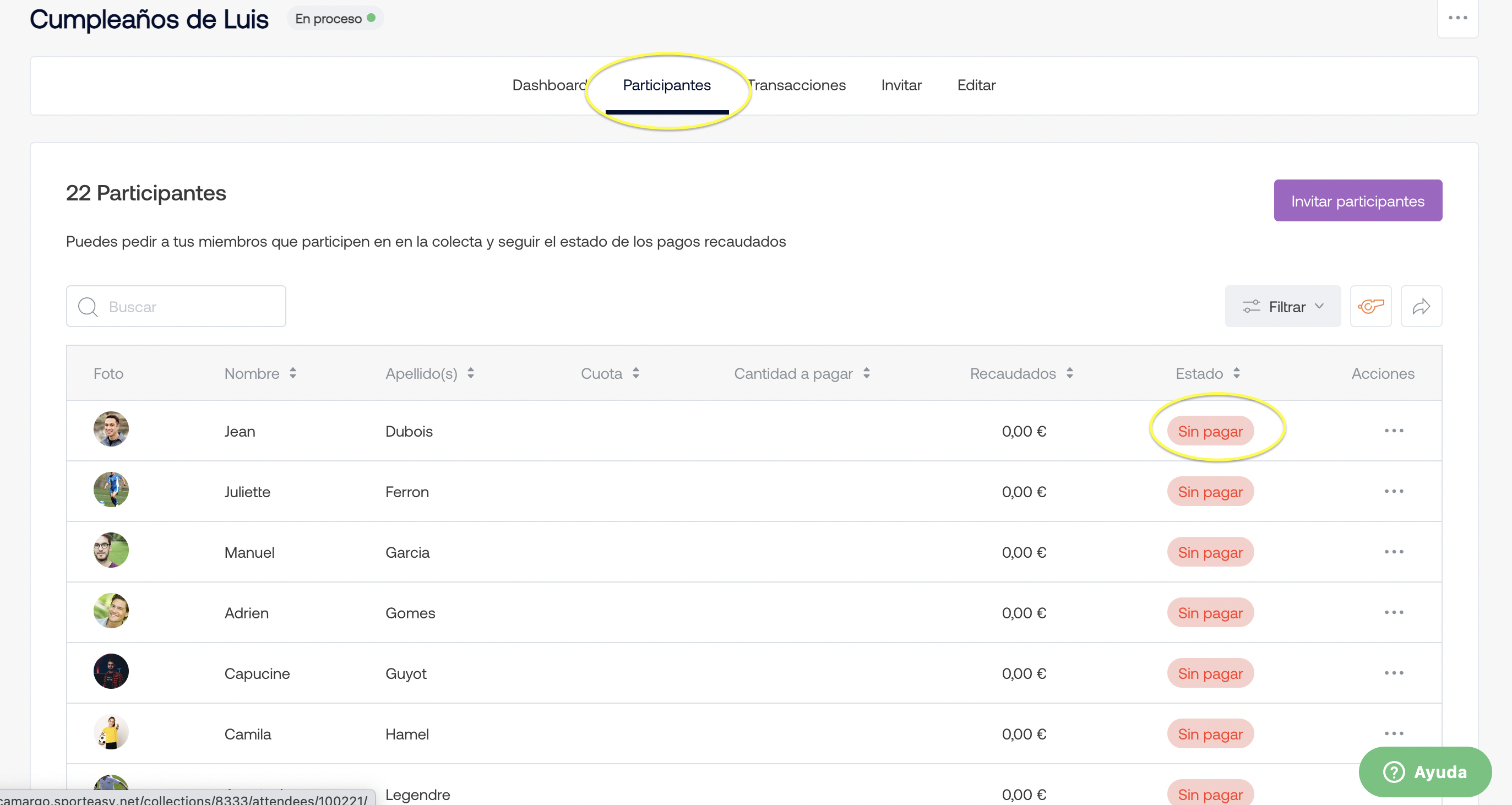Click the surname Gomes
Viewport: 1512px width, 805px height.
pyautogui.click(x=410, y=612)
